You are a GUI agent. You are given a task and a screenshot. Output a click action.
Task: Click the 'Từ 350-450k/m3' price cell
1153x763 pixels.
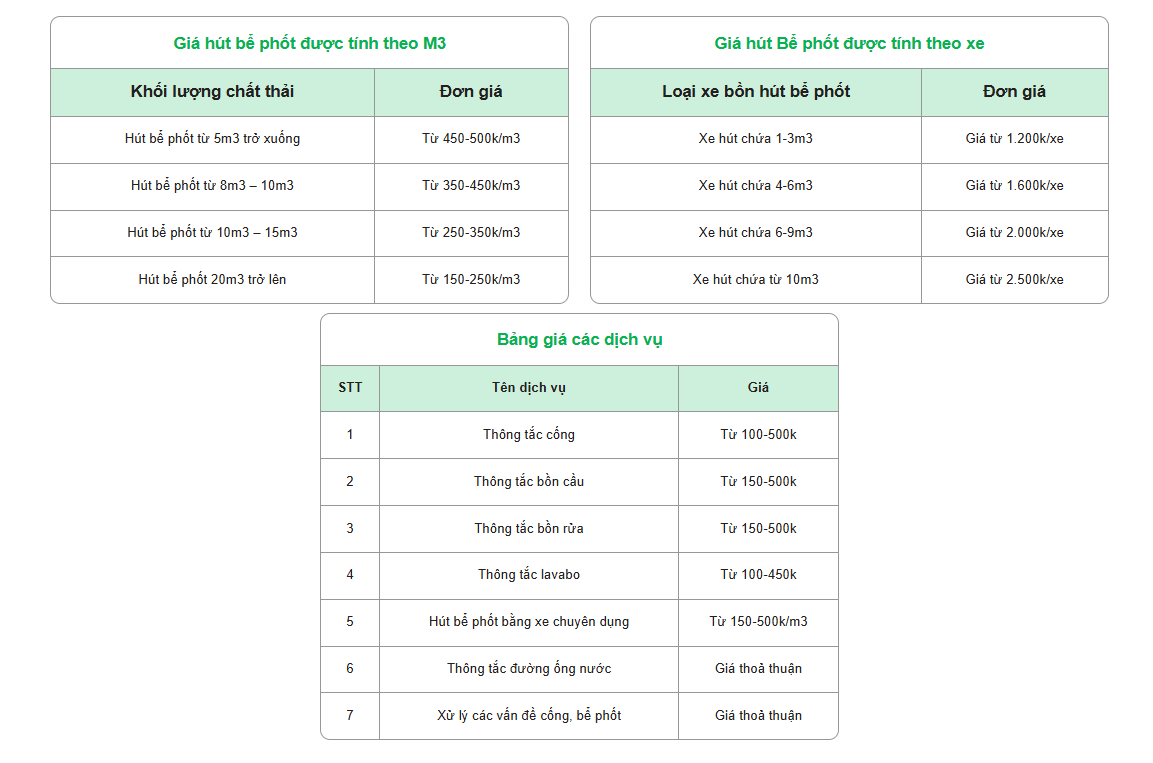click(471, 186)
